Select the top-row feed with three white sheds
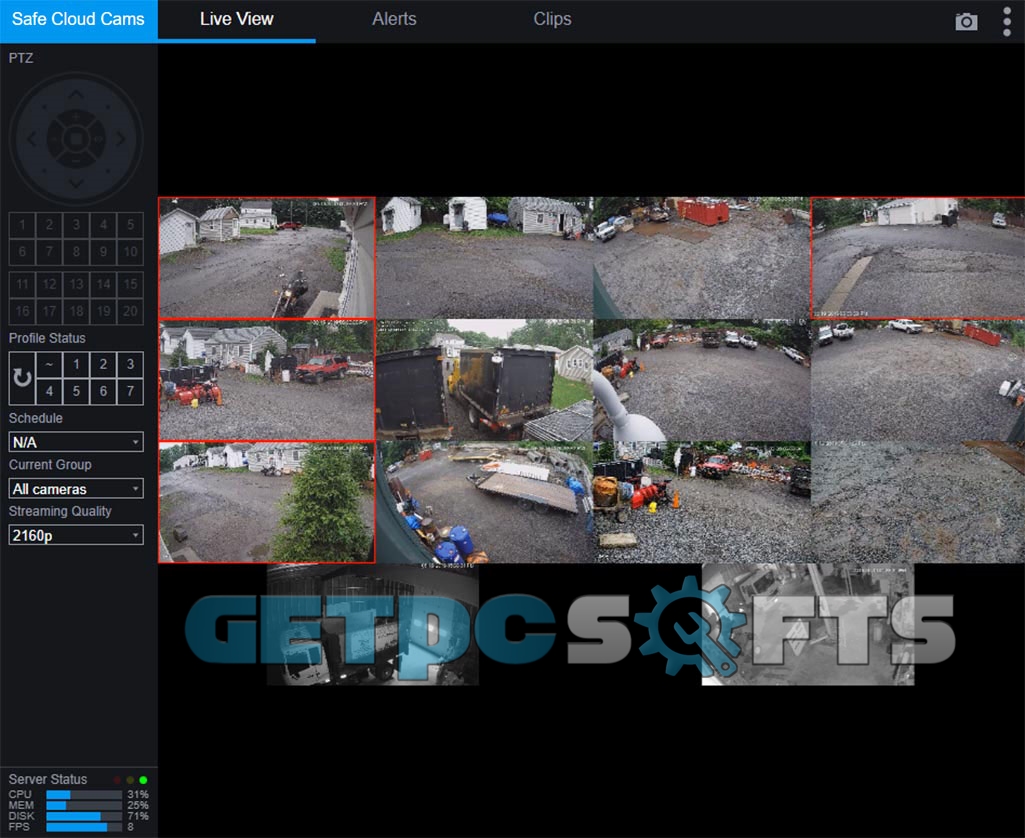Screen dimensions: 1025x838 coord(484,258)
